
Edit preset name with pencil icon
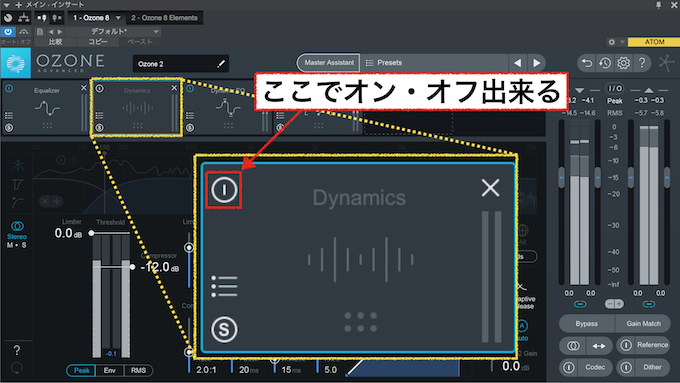tap(221, 64)
